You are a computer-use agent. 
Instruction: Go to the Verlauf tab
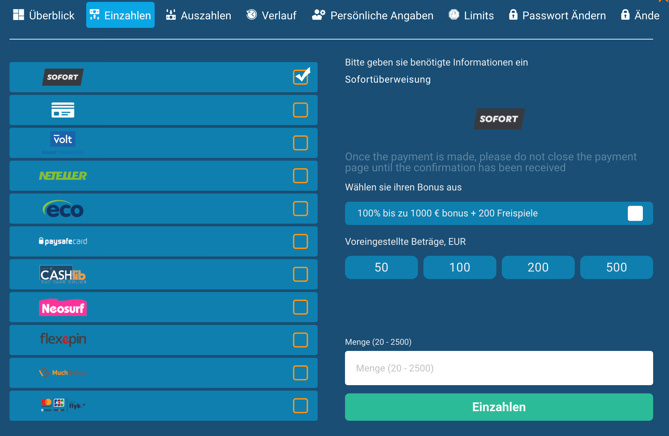click(x=271, y=15)
